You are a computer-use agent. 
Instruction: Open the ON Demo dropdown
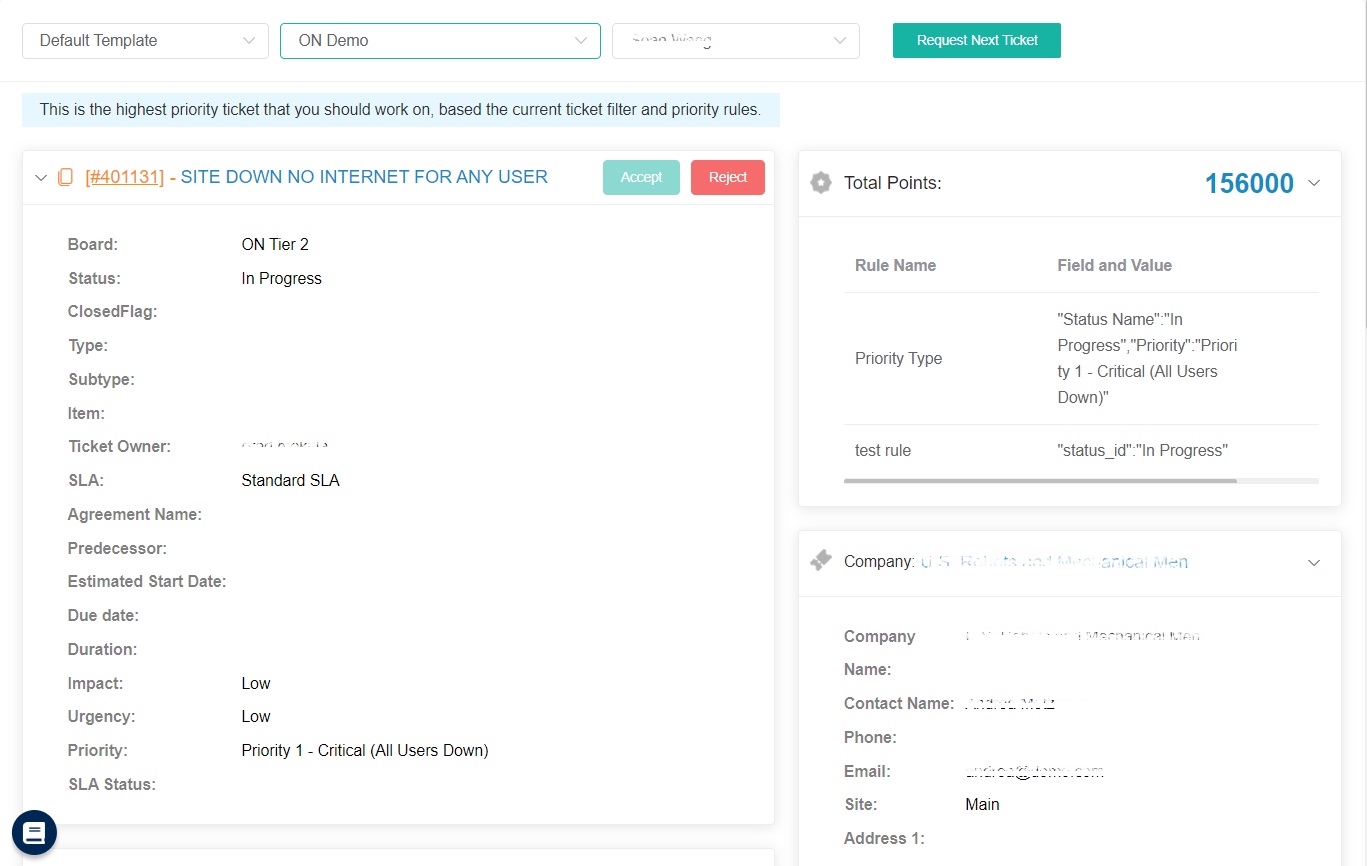point(440,41)
